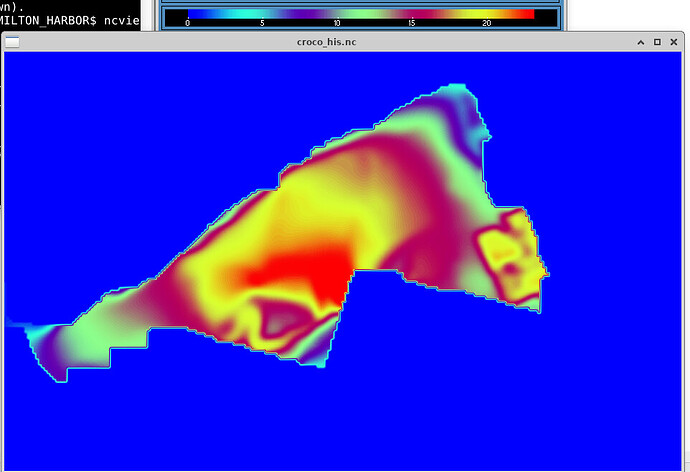This screenshot has height=472, width=690.
Task: Click the colorbar label 15
Action: point(411,23)
